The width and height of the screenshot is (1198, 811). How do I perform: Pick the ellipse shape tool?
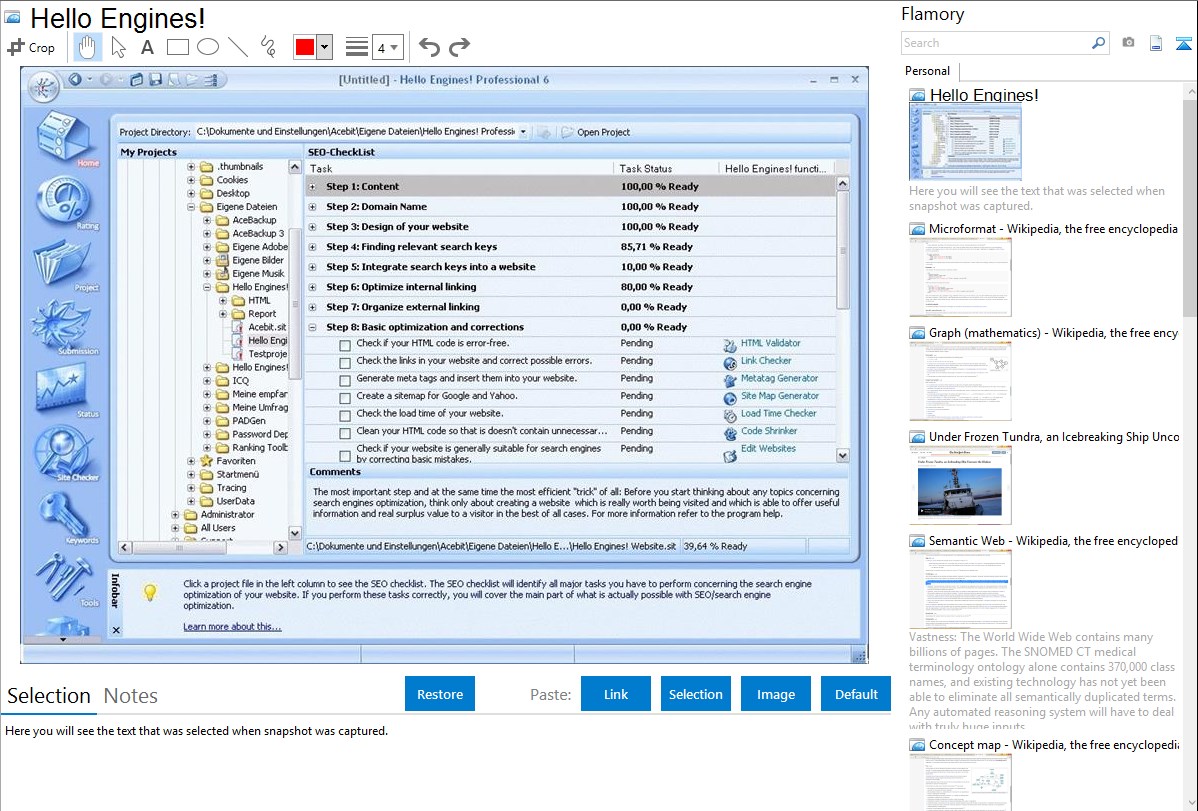click(208, 47)
